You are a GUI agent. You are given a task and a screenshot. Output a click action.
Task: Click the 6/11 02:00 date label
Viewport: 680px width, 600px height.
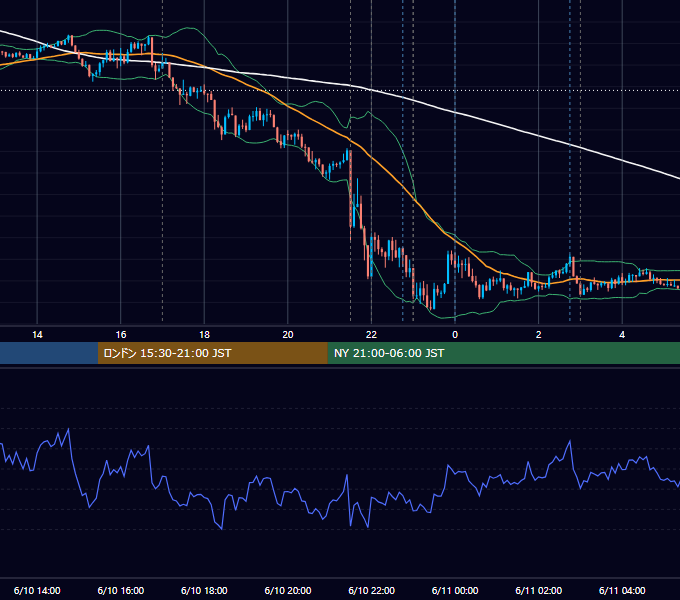coord(539,590)
